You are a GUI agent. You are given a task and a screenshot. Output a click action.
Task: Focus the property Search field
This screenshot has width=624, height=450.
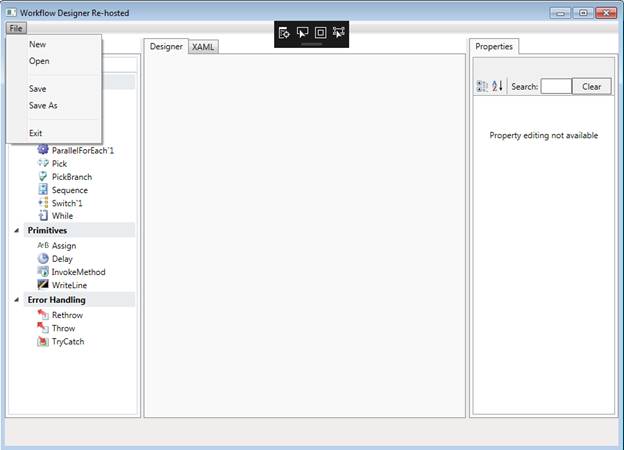[556, 86]
